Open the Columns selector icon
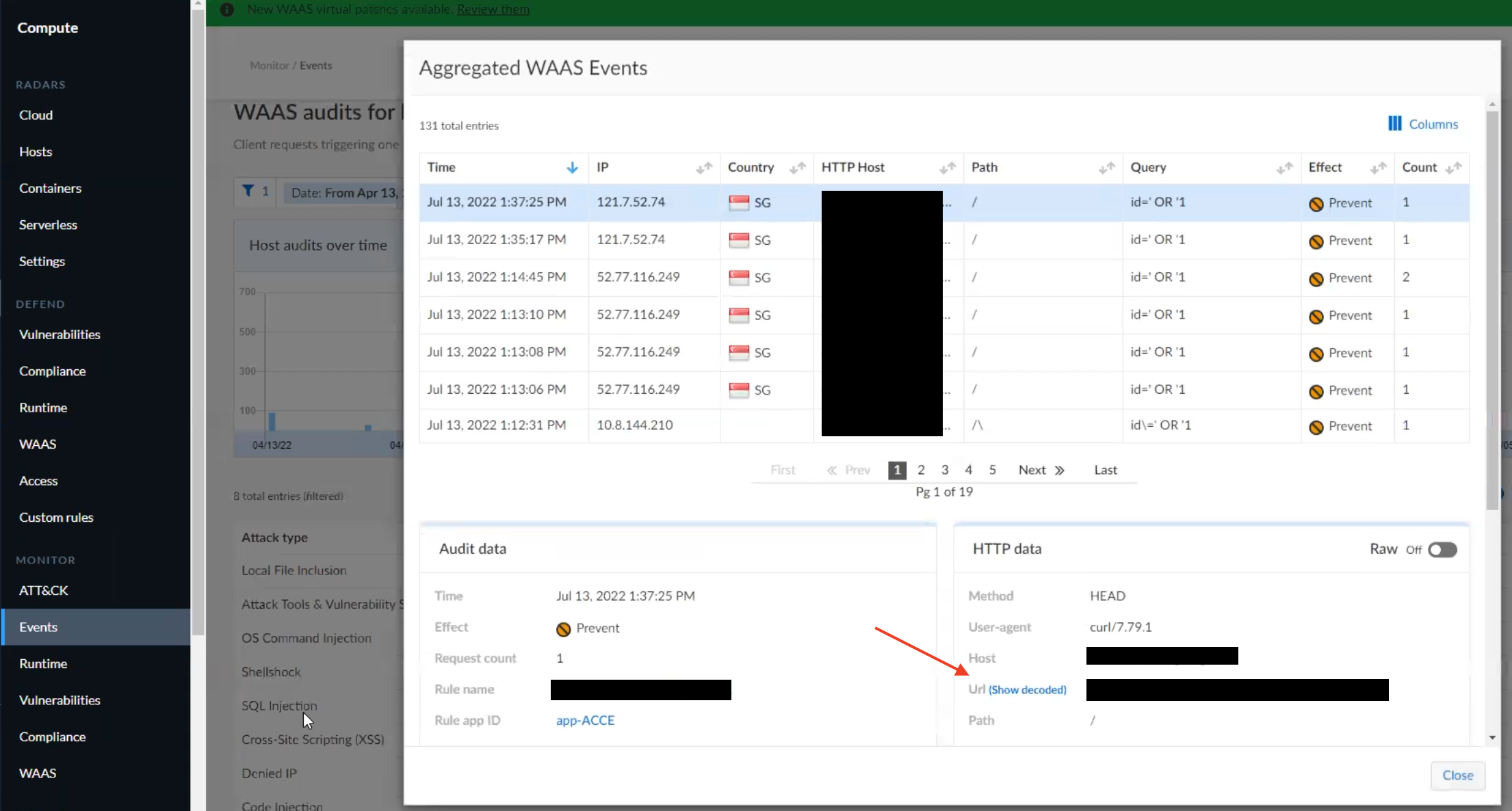1512x811 pixels. (1394, 124)
